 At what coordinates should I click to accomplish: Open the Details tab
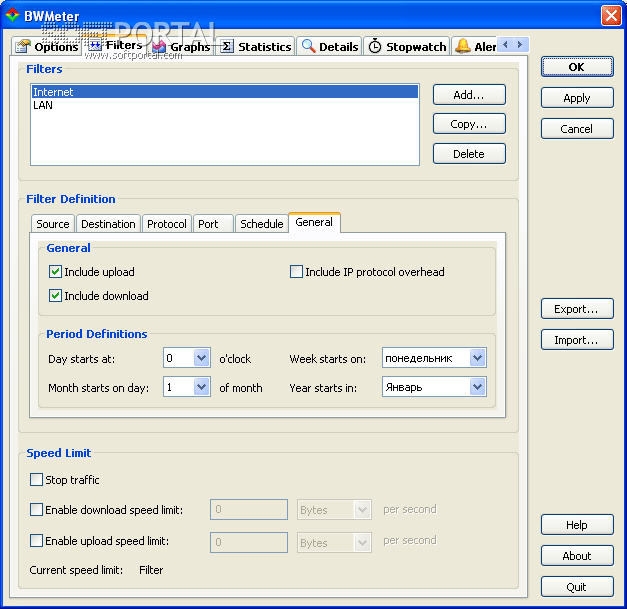[329, 46]
